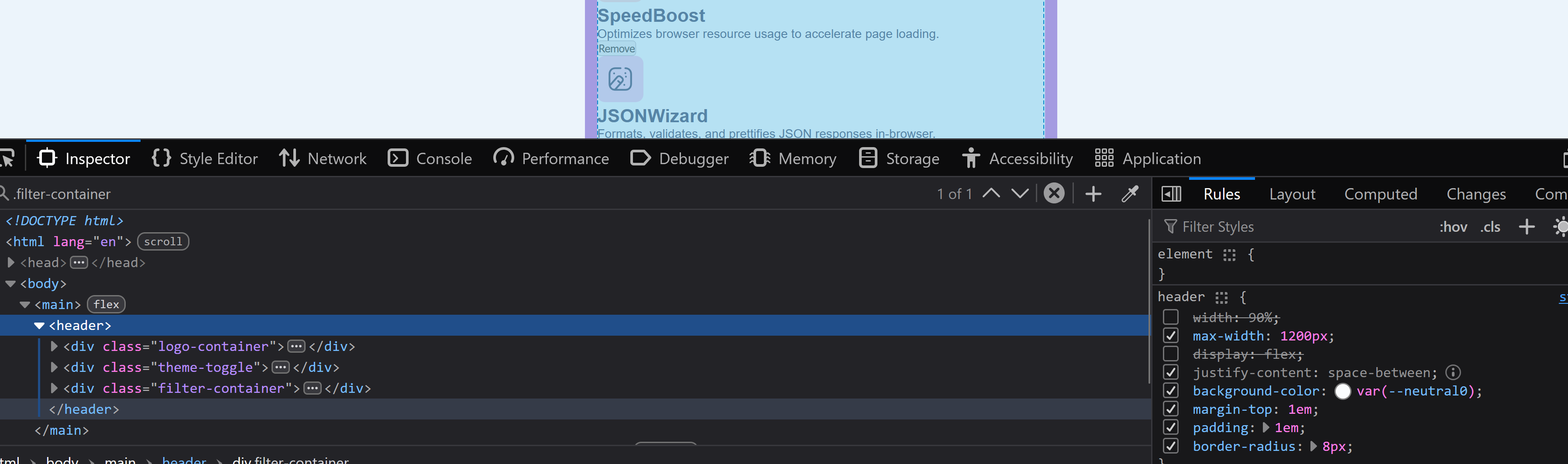The image size is (1568, 464).
Task: Expand the theme-toggle div
Action: 54,367
